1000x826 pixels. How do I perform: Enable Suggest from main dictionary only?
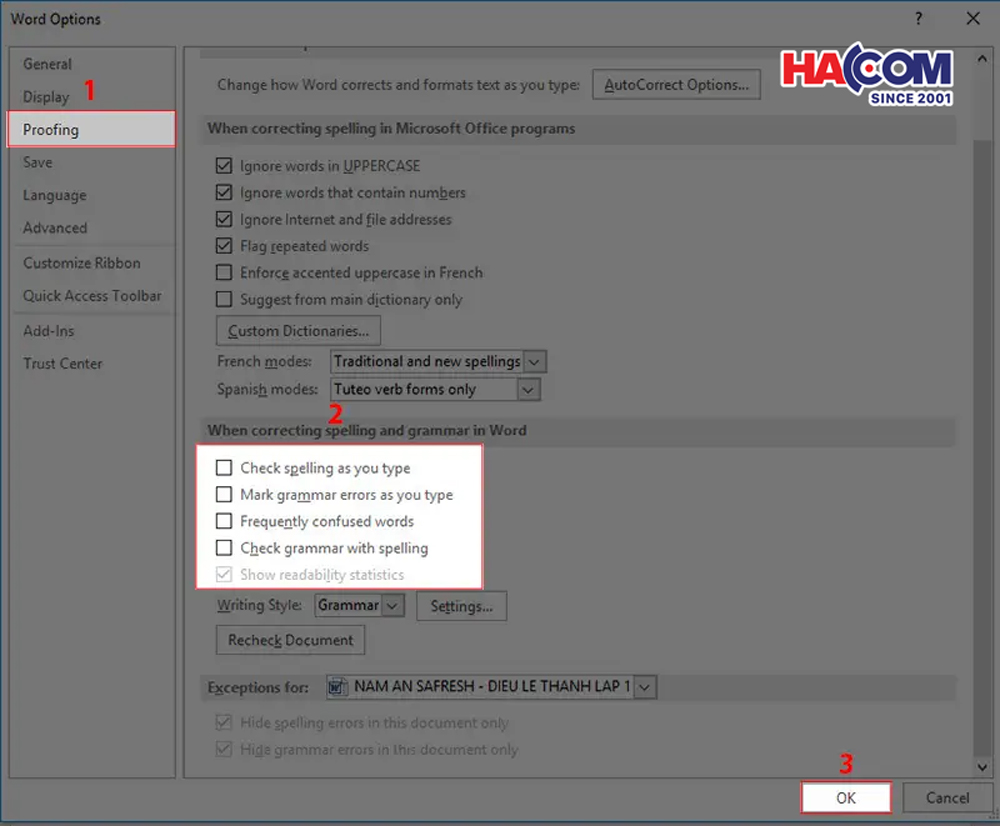pyautogui.click(x=224, y=300)
